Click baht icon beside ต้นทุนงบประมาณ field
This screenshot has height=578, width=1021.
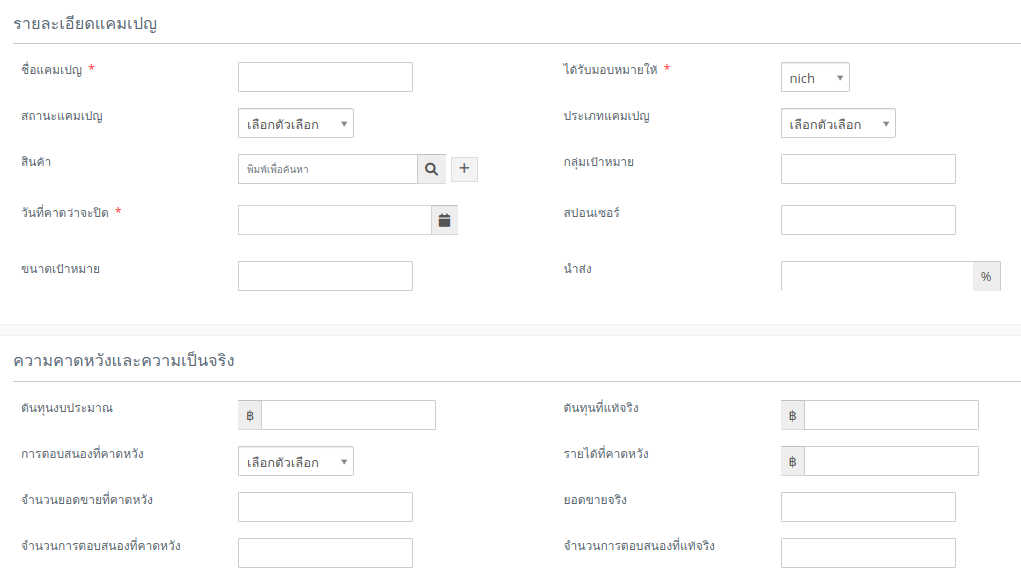pos(250,415)
